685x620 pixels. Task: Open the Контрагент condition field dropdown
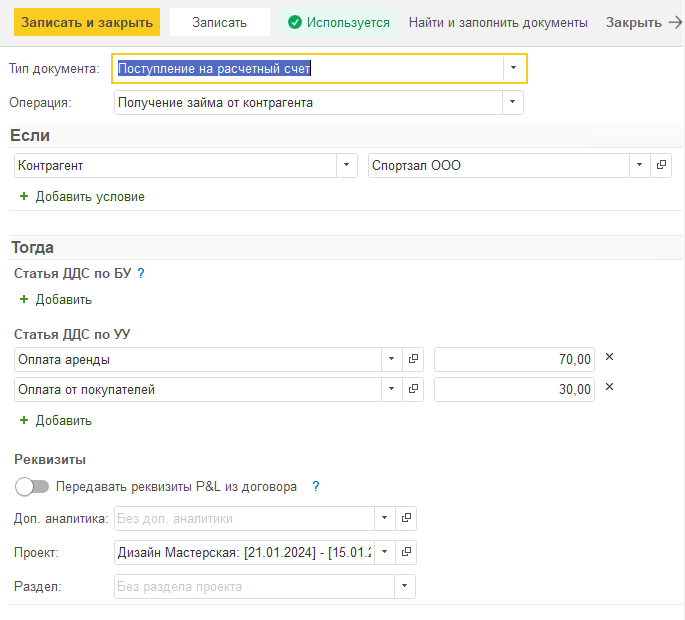346,165
